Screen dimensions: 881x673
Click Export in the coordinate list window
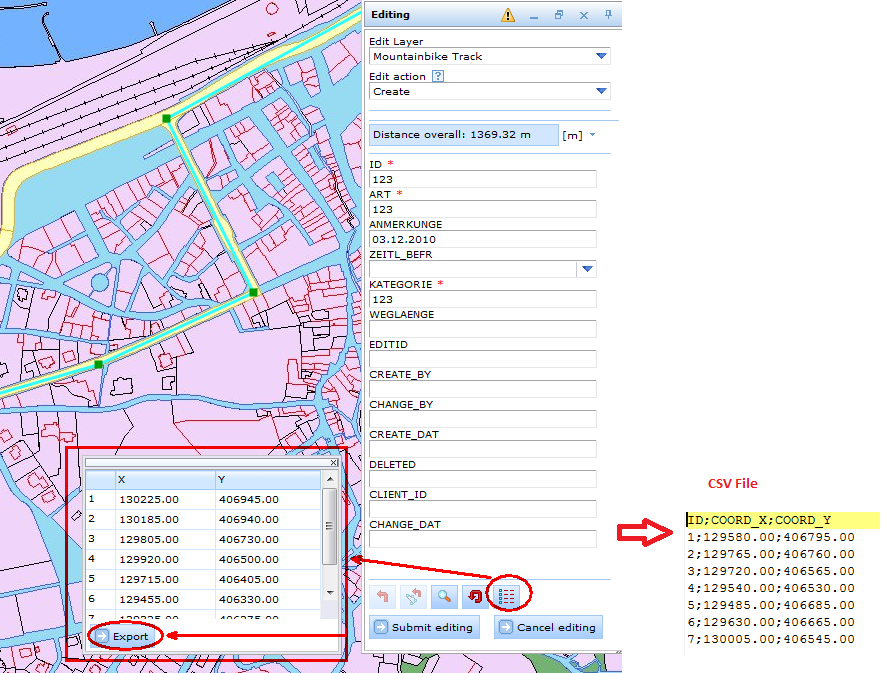click(x=122, y=636)
